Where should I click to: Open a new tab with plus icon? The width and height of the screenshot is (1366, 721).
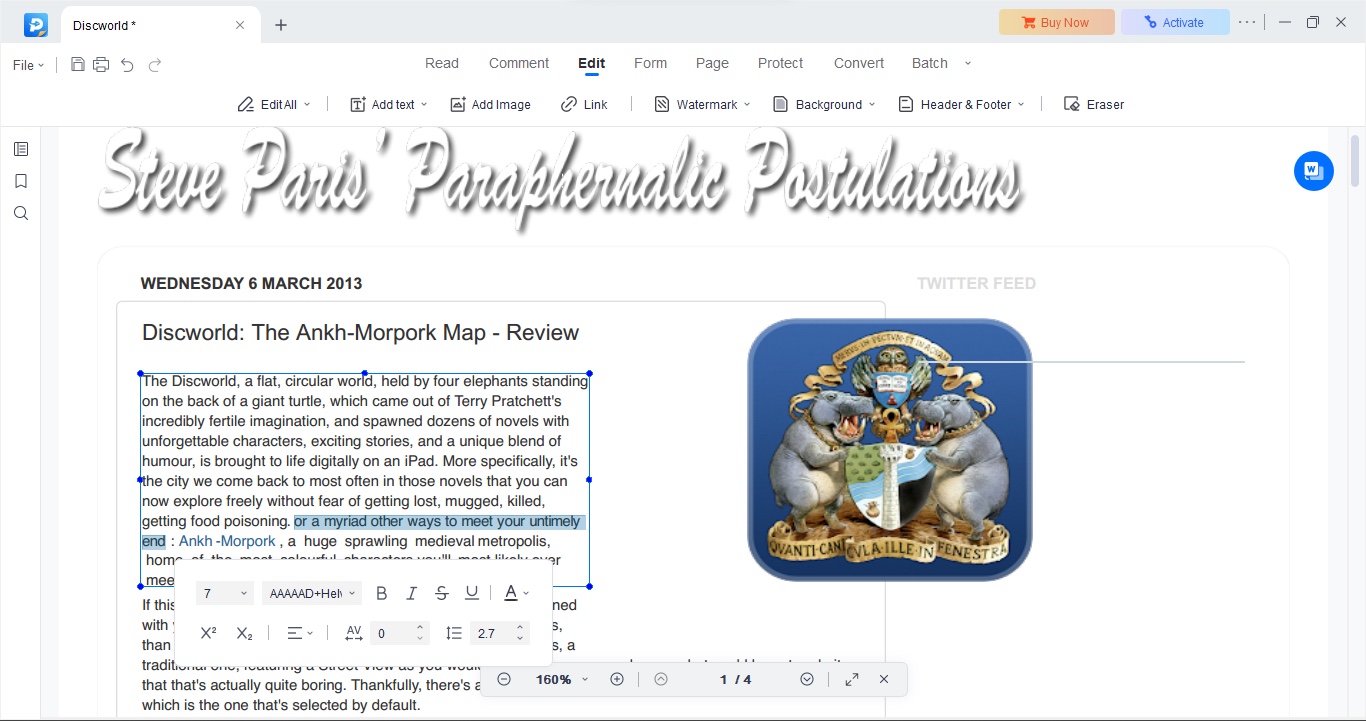point(281,25)
